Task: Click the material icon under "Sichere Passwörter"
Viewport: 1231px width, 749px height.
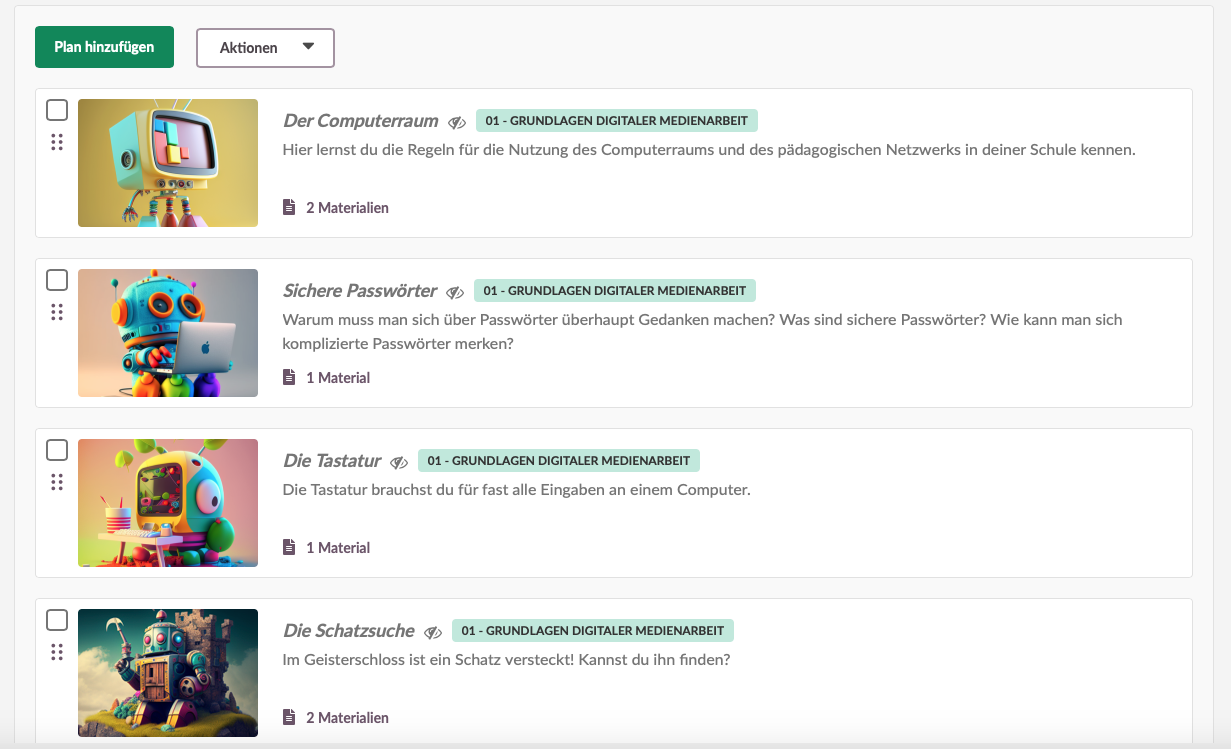Action: [288, 377]
